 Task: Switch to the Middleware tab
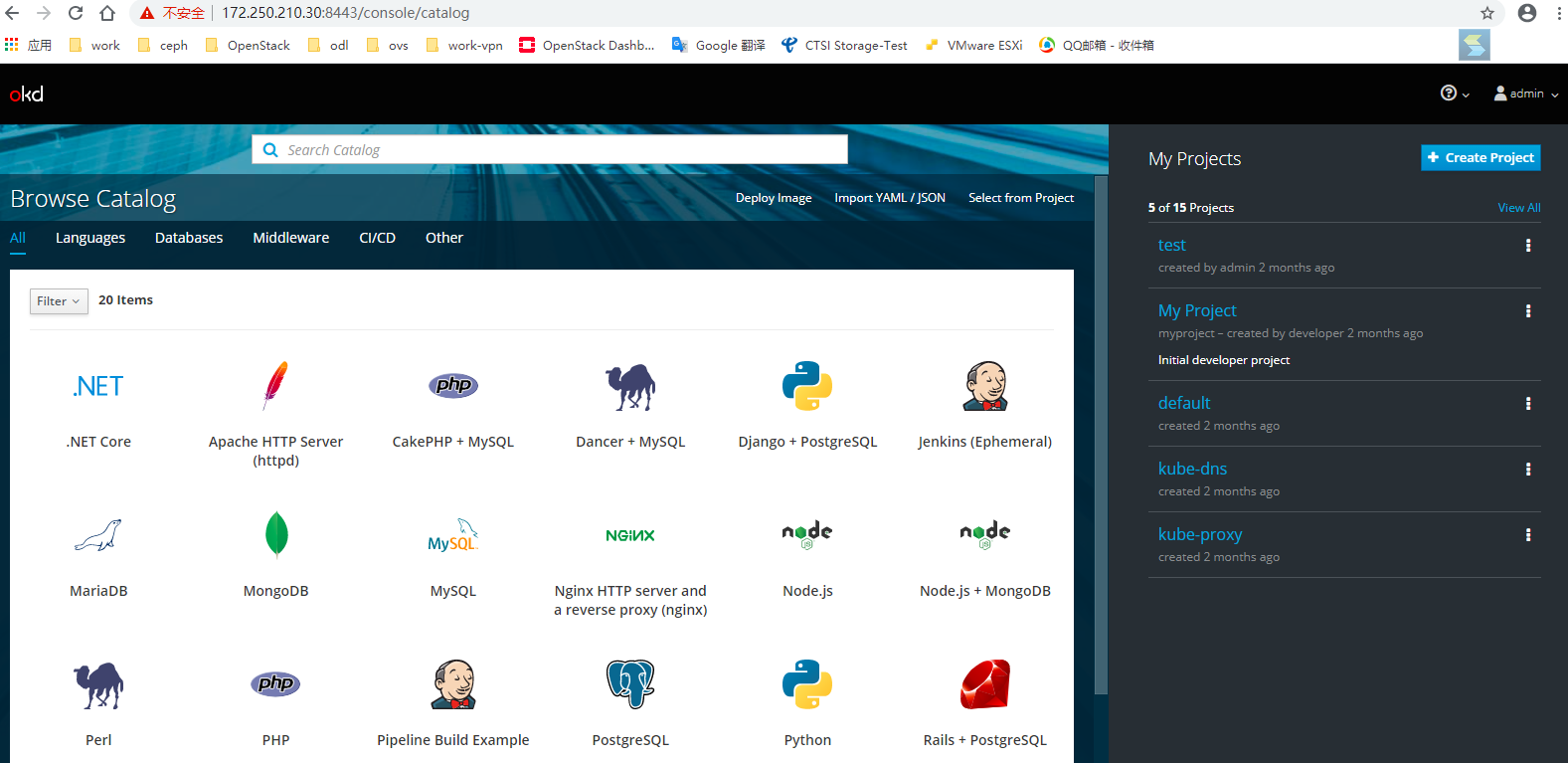click(290, 238)
